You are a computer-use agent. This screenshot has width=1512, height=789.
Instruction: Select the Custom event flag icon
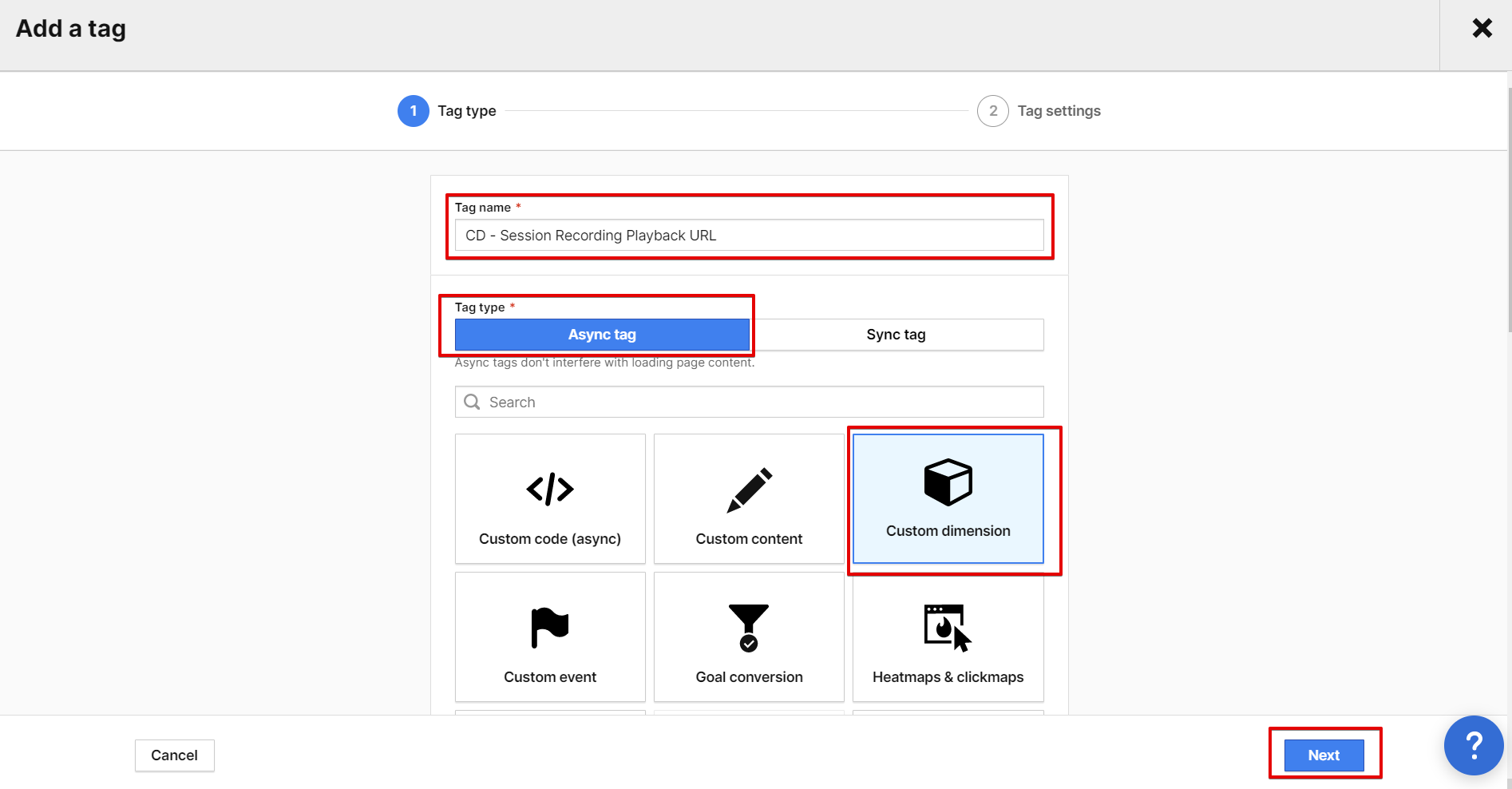[549, 627]
